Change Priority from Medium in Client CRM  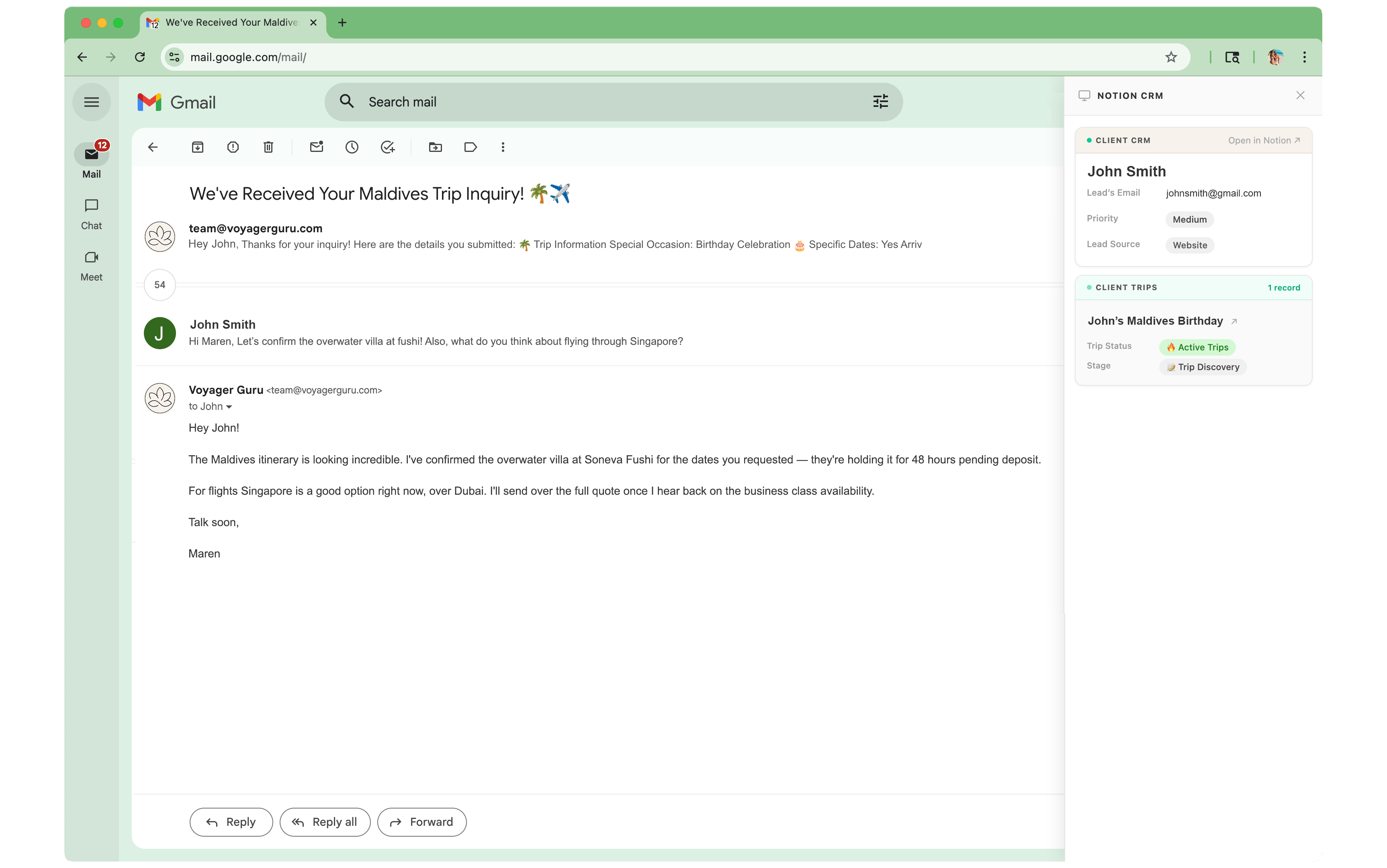pos(1189,219)
